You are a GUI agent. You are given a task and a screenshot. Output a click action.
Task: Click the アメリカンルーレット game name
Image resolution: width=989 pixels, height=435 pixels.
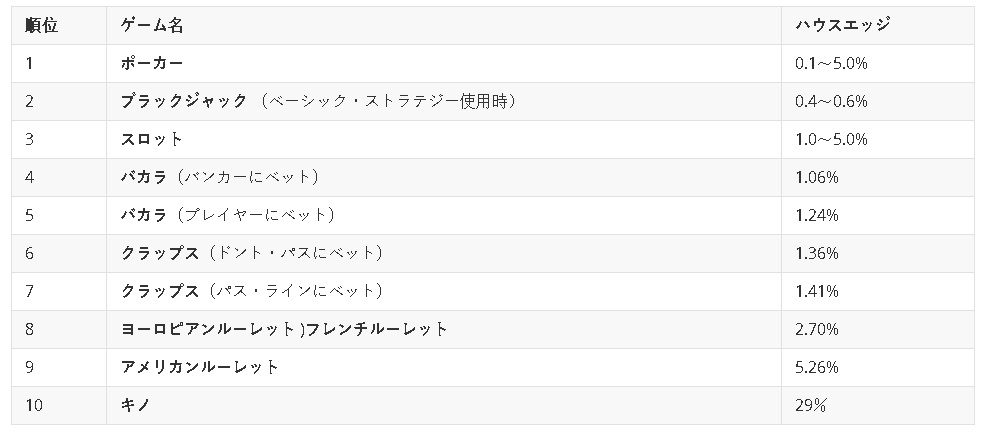(200, 367)
